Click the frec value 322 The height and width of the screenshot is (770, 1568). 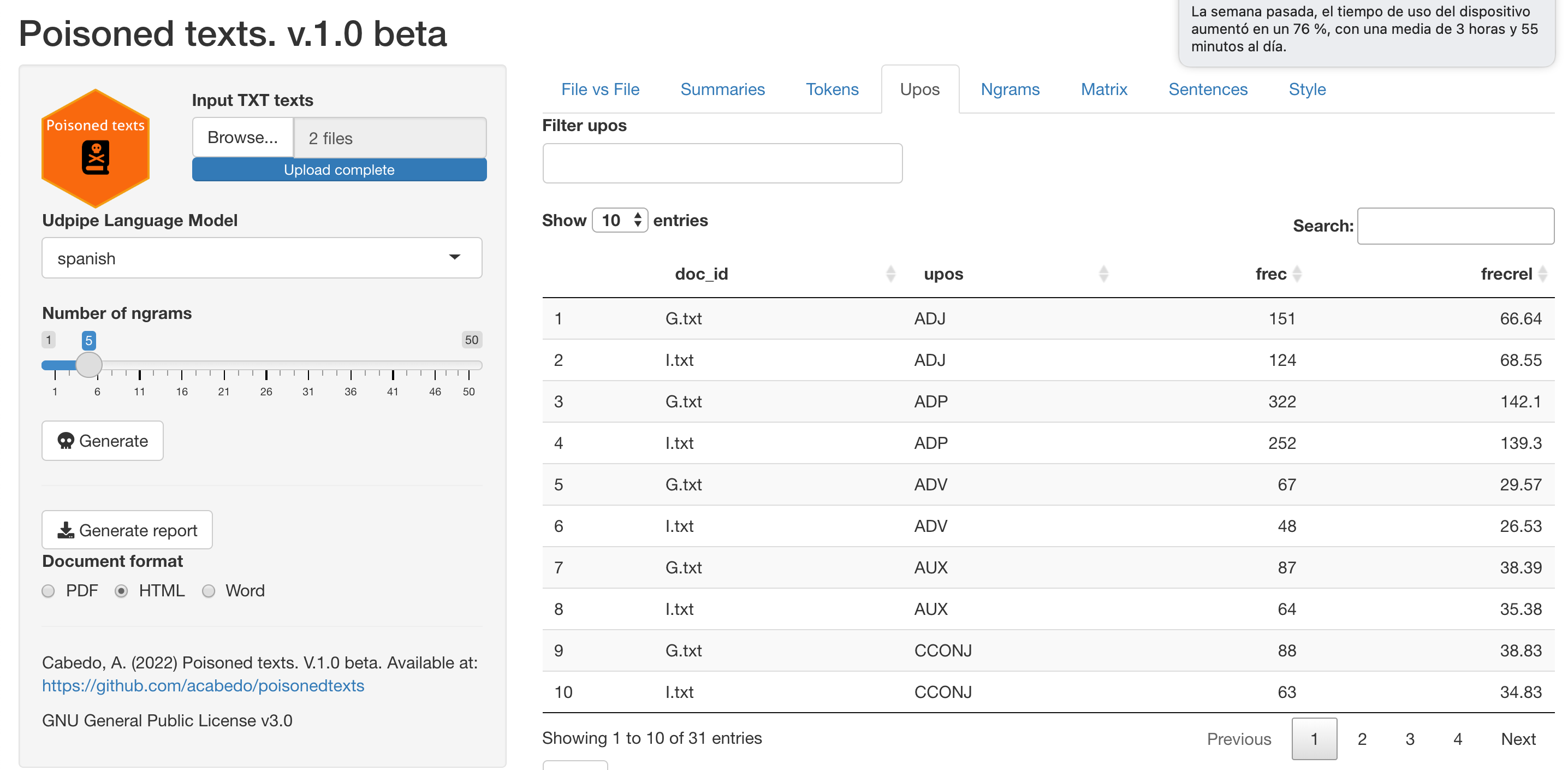pyautogui.click(x=1282, y=402)
